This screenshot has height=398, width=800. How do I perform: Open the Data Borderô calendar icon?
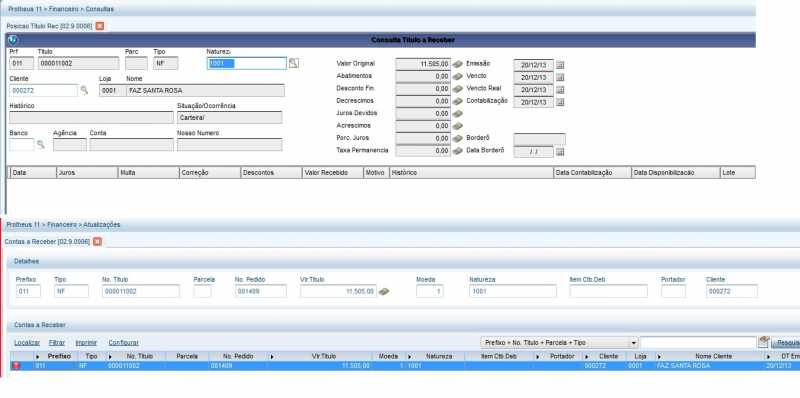560,152
